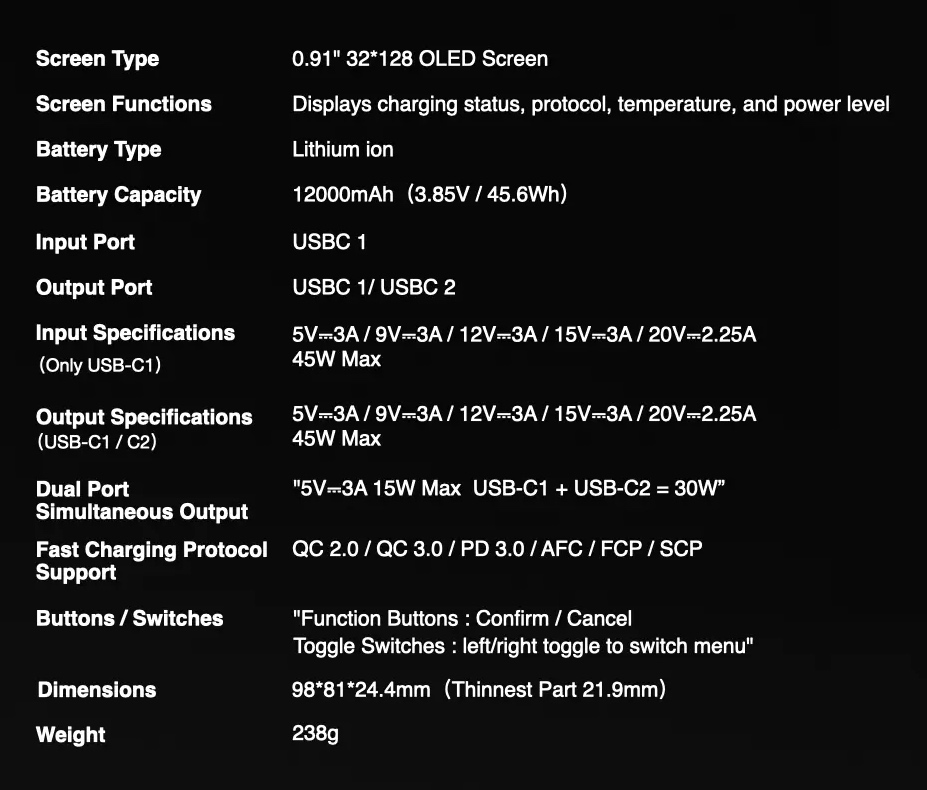Select the "QC 2.0 / QC 3.0" protocol list
Viewport: 927px width, 790px height.
tap(497, 549)
